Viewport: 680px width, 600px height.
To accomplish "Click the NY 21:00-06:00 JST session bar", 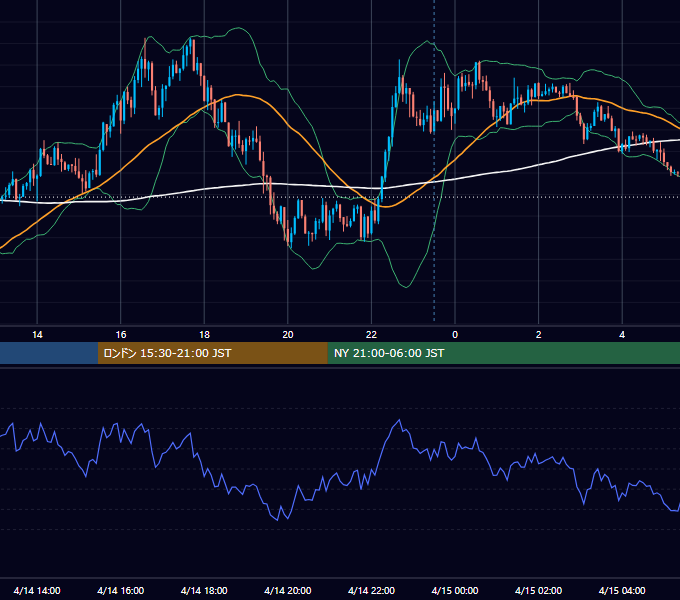I will [x=503, y=353].
